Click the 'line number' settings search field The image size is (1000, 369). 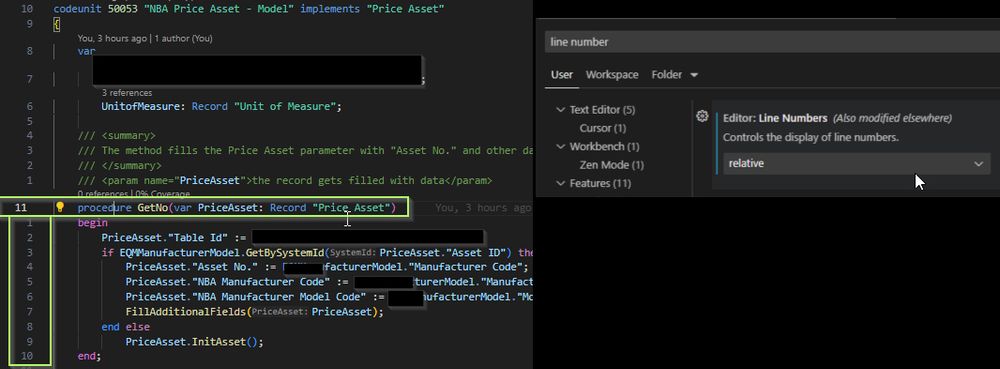pos(772,42)
